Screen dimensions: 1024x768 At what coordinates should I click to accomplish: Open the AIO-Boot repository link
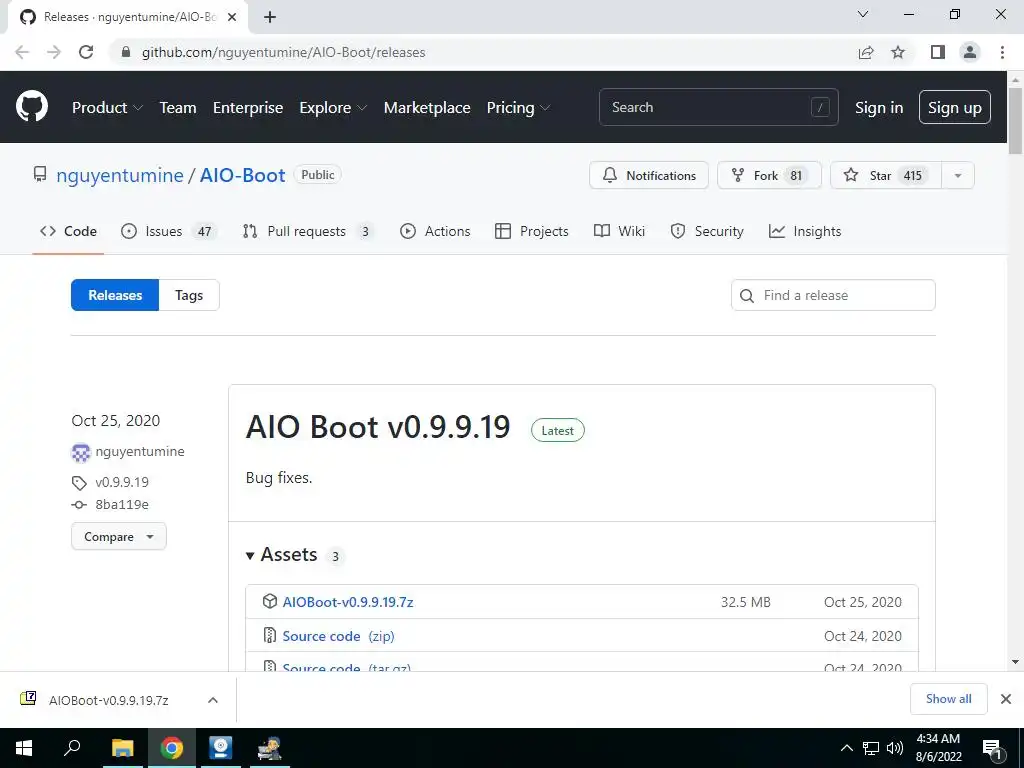[242, 176]
